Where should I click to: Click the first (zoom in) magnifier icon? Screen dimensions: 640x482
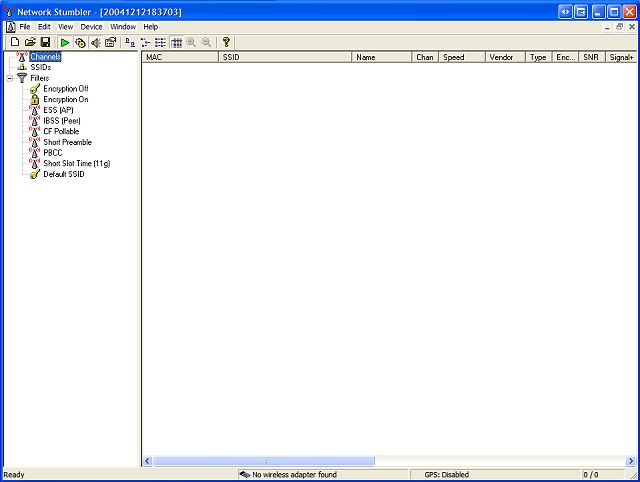coord(191,42)
